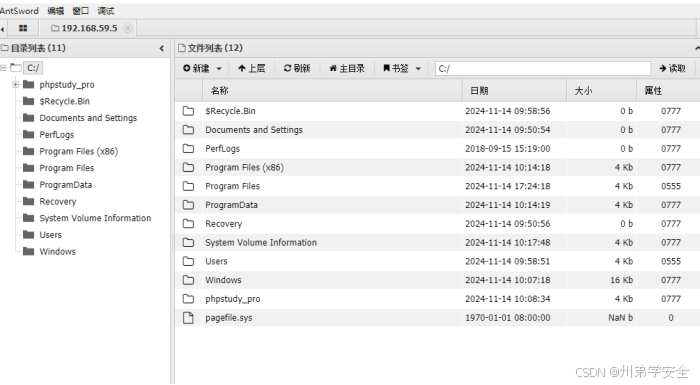The width and height of the screenshot is (700, 385).
Task: Open the AntSword menu
Action: coord(19,11)
